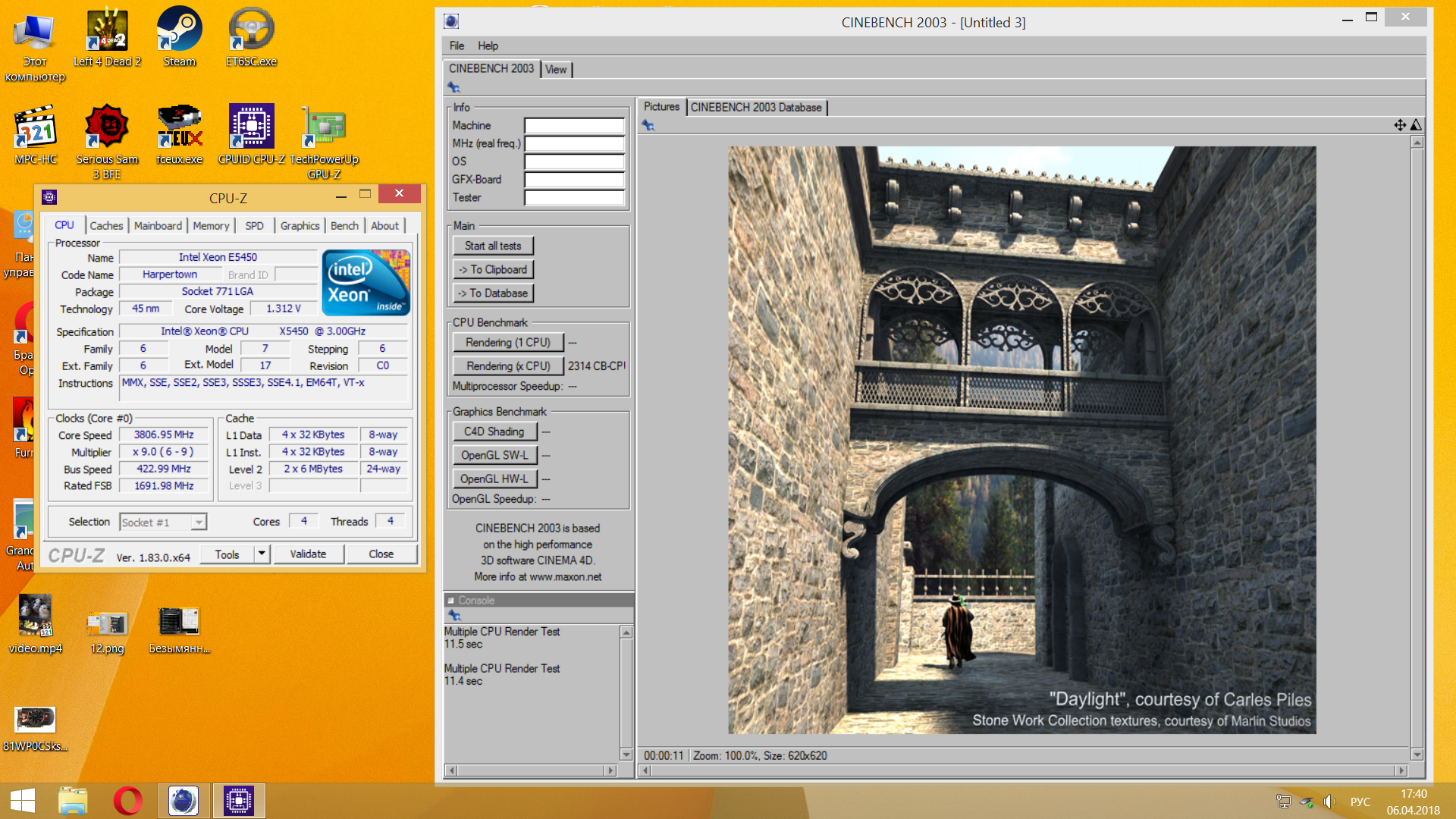
Task: Open the volume speaker tray icon
Action: tap(1329, 802)
